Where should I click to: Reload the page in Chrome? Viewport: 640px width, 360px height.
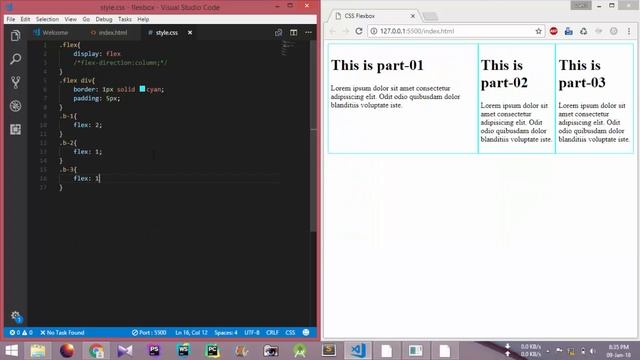click(359, 31)
